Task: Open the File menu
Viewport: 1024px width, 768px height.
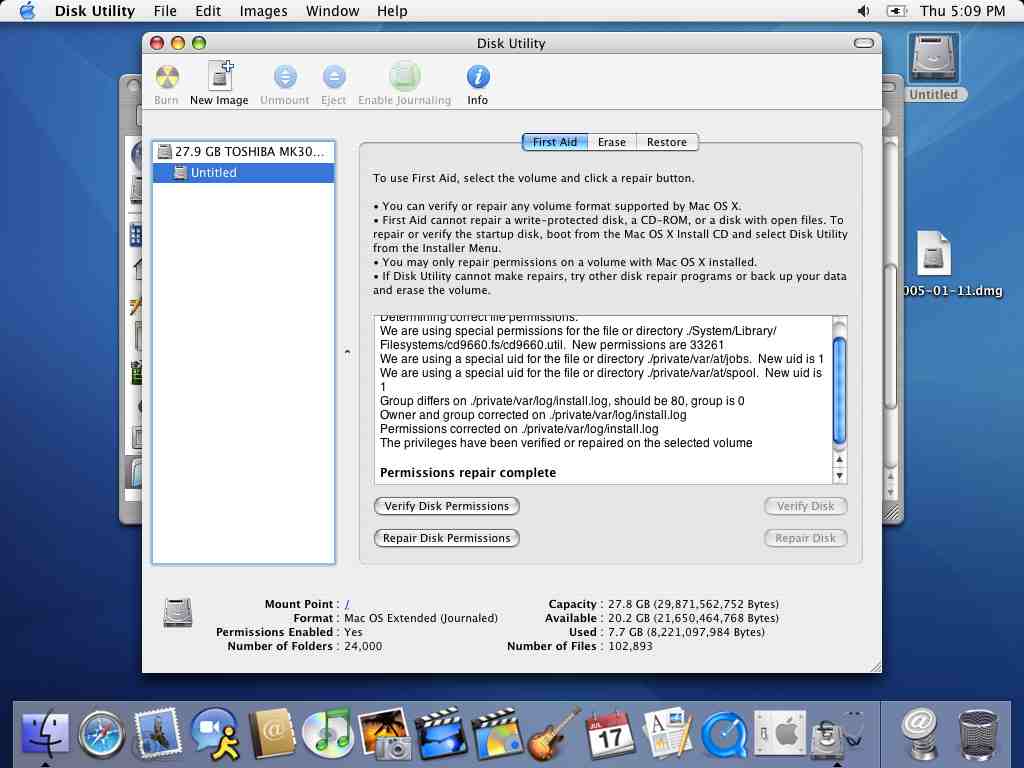Action: (165, 11)
